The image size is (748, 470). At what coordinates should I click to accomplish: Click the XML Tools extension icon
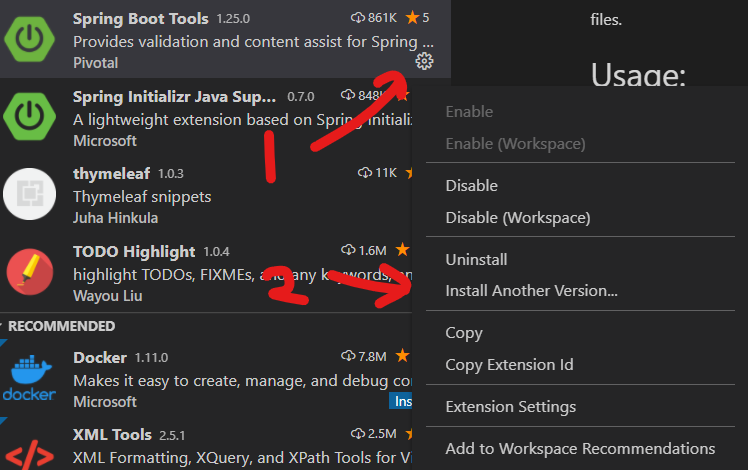tap(30, 456)
